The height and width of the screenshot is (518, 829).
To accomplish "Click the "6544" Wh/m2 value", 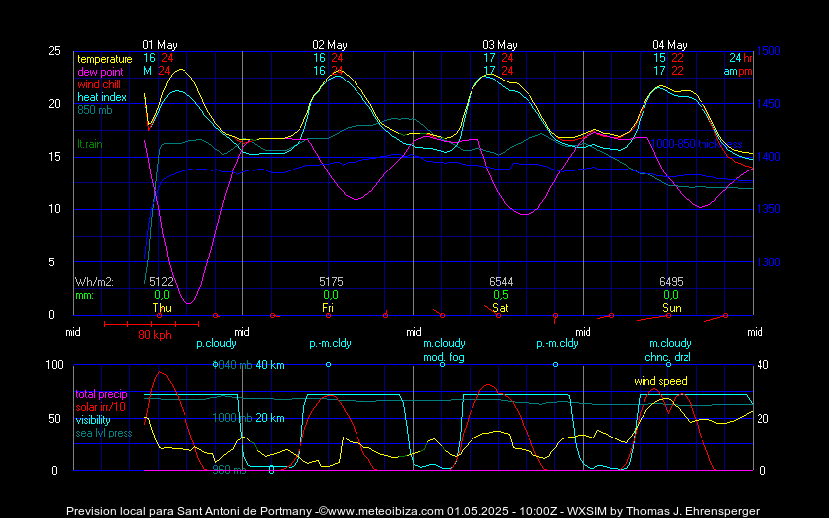I will coord(501,282).
